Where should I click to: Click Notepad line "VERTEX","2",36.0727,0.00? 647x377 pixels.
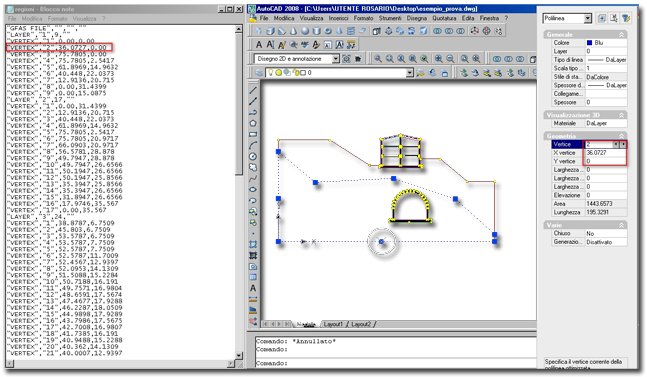tap(58, 48)
